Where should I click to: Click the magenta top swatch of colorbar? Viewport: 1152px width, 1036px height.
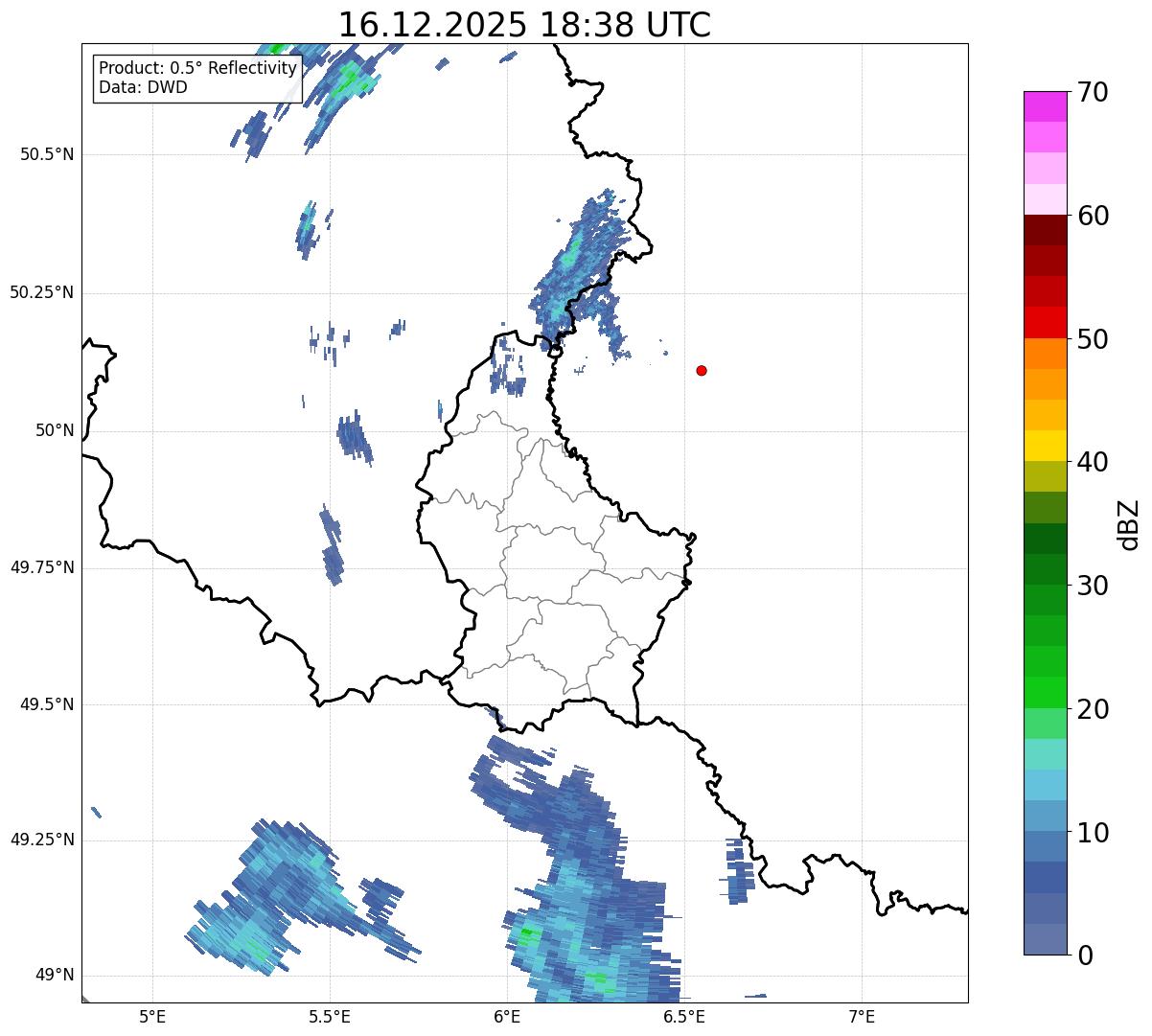1045,106
